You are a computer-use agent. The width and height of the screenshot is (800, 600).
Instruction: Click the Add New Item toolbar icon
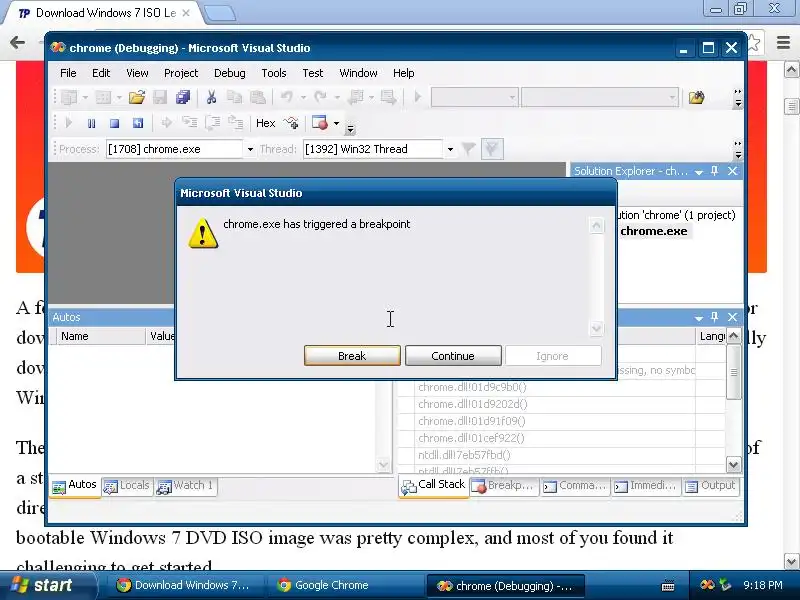coord(103,97)
